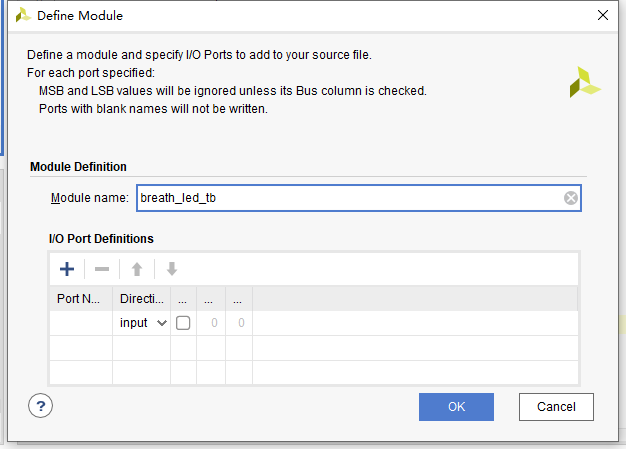The image size is (626, 449).
Task: Clear the module name with the X icon
Action: click(571, 198)
